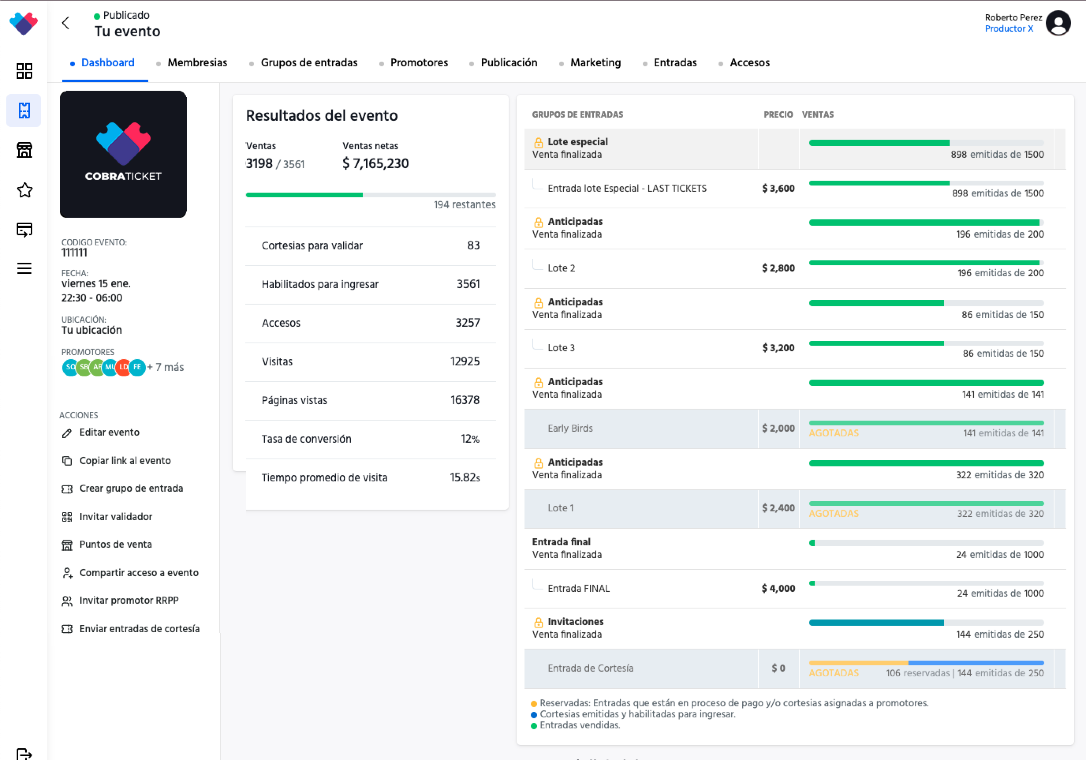Image resolution: width=1086 pixels, height=760 pixels.
Task: Click the Cobraticket logo in sidebar
Action: [x=24, y=24]
